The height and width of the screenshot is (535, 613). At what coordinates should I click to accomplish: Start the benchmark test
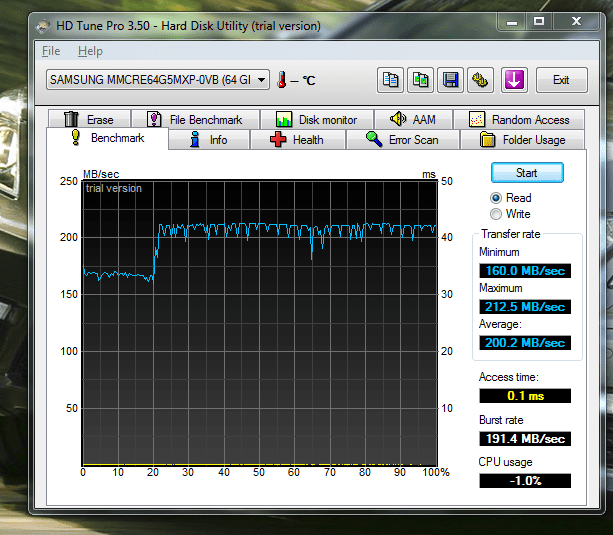(x=527, y=173)
